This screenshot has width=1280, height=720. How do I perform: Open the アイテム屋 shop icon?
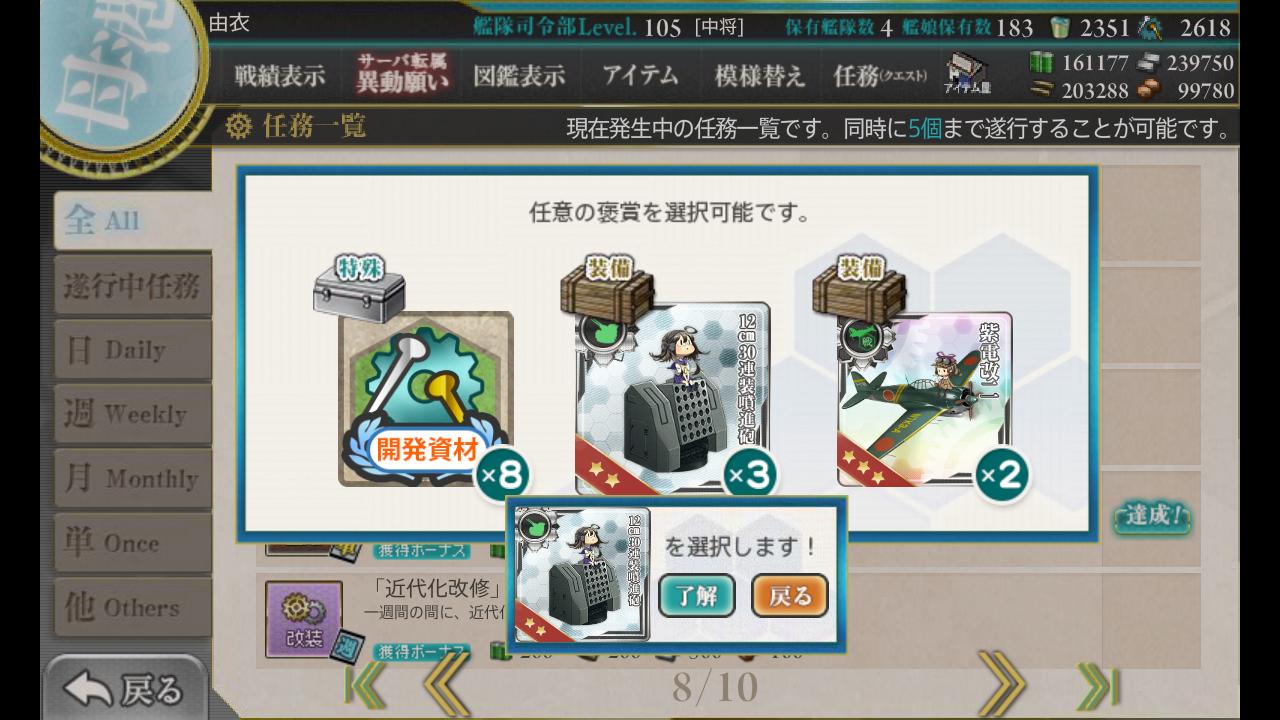coord(966,74)
